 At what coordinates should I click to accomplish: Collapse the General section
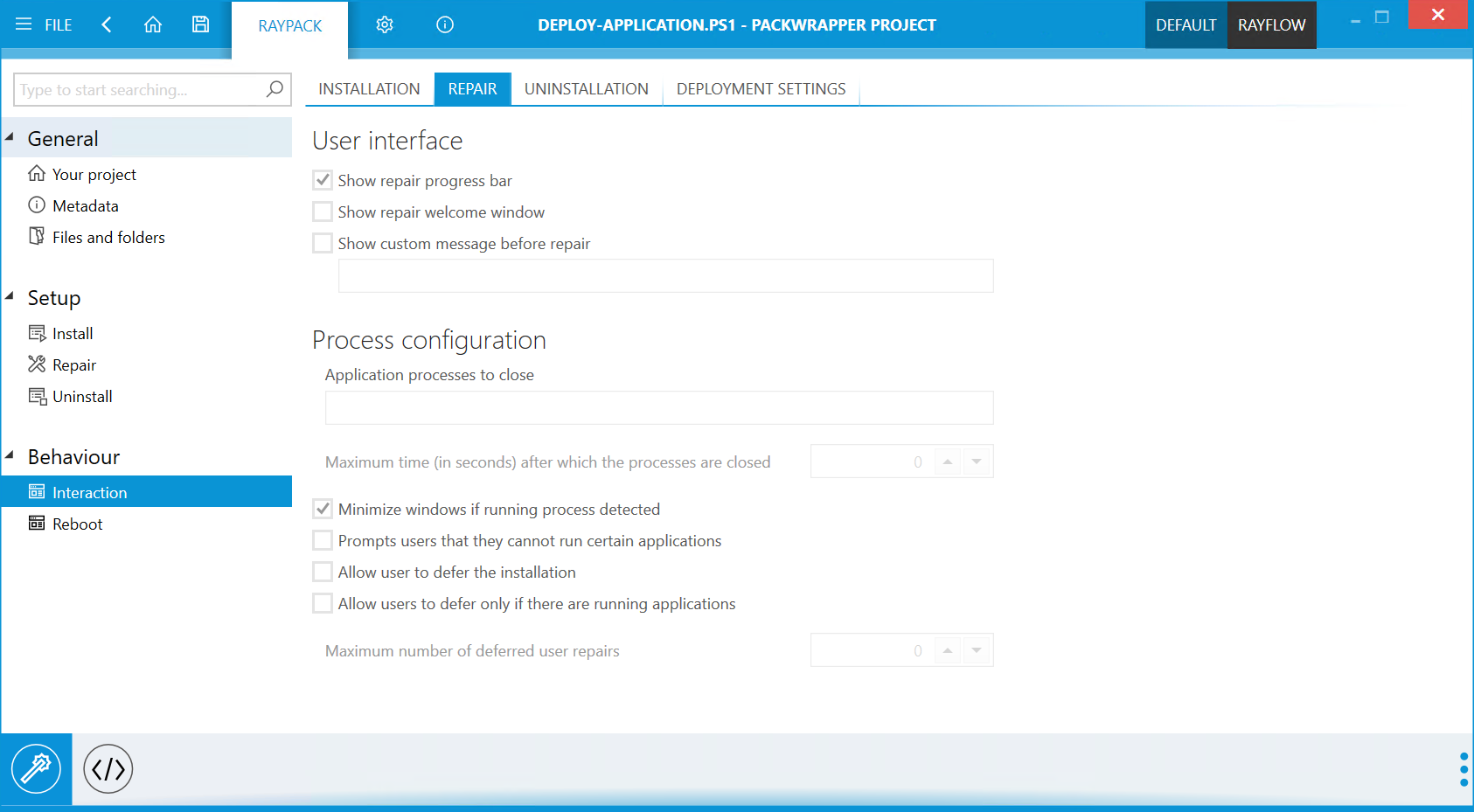tap(10, 137)
